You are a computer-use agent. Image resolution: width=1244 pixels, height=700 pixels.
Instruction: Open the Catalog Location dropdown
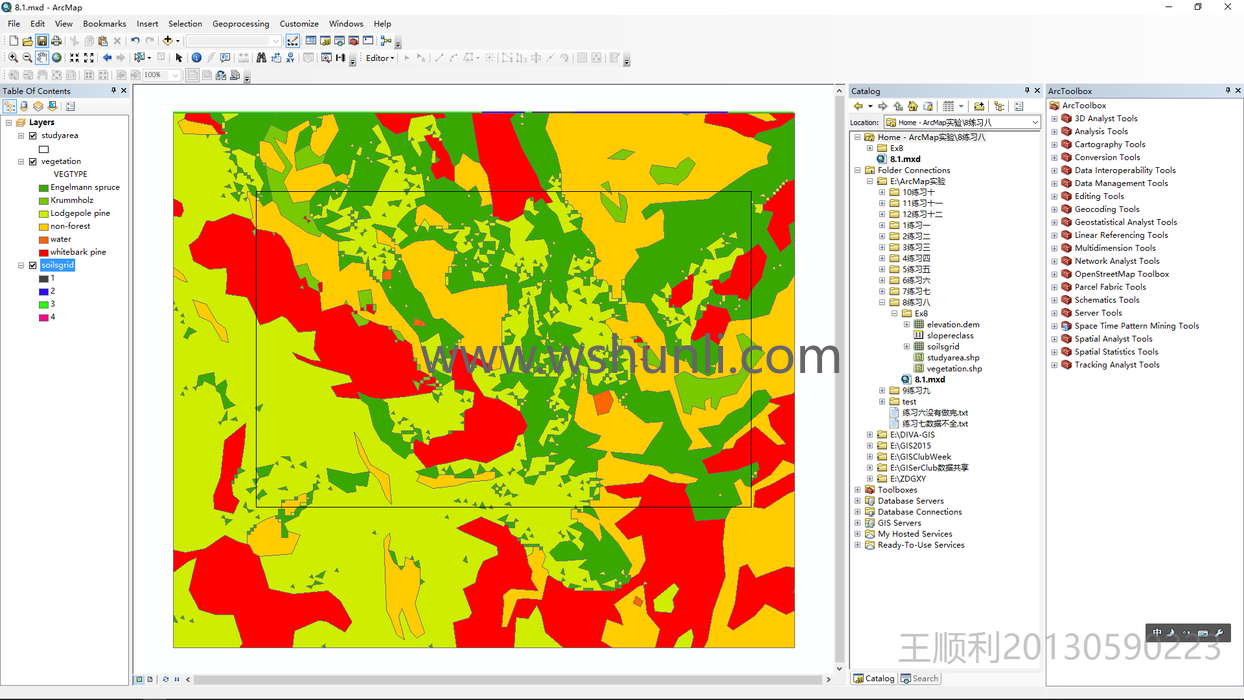point(1034,122)
